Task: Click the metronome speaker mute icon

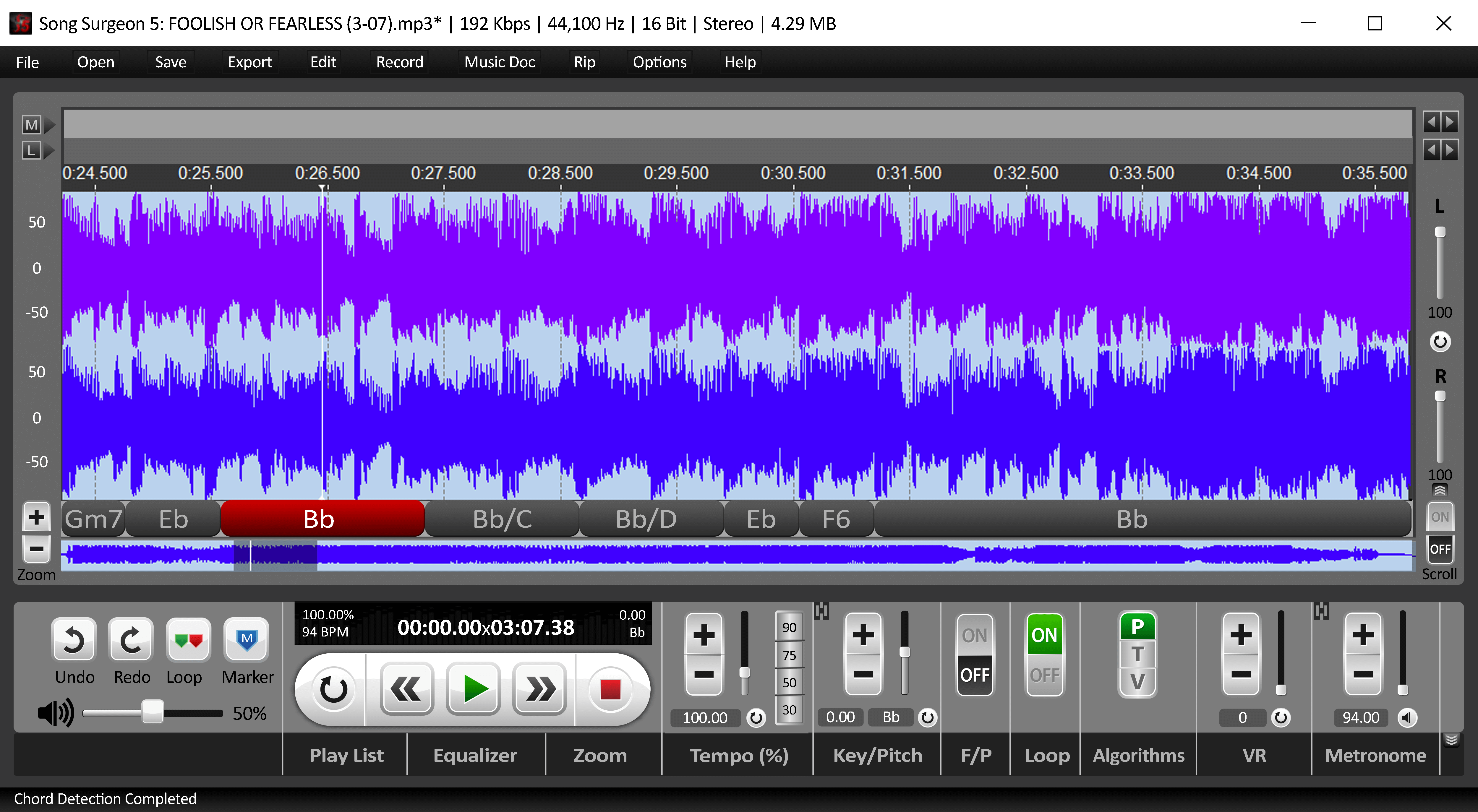Action: pos(1407,717)
